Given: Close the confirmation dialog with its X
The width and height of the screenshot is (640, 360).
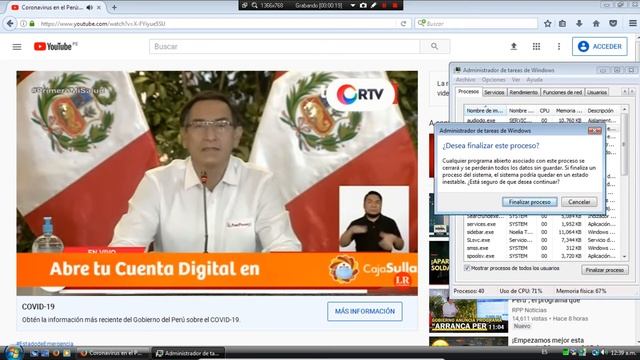Looking at the screenshot, I should point(595,131).
